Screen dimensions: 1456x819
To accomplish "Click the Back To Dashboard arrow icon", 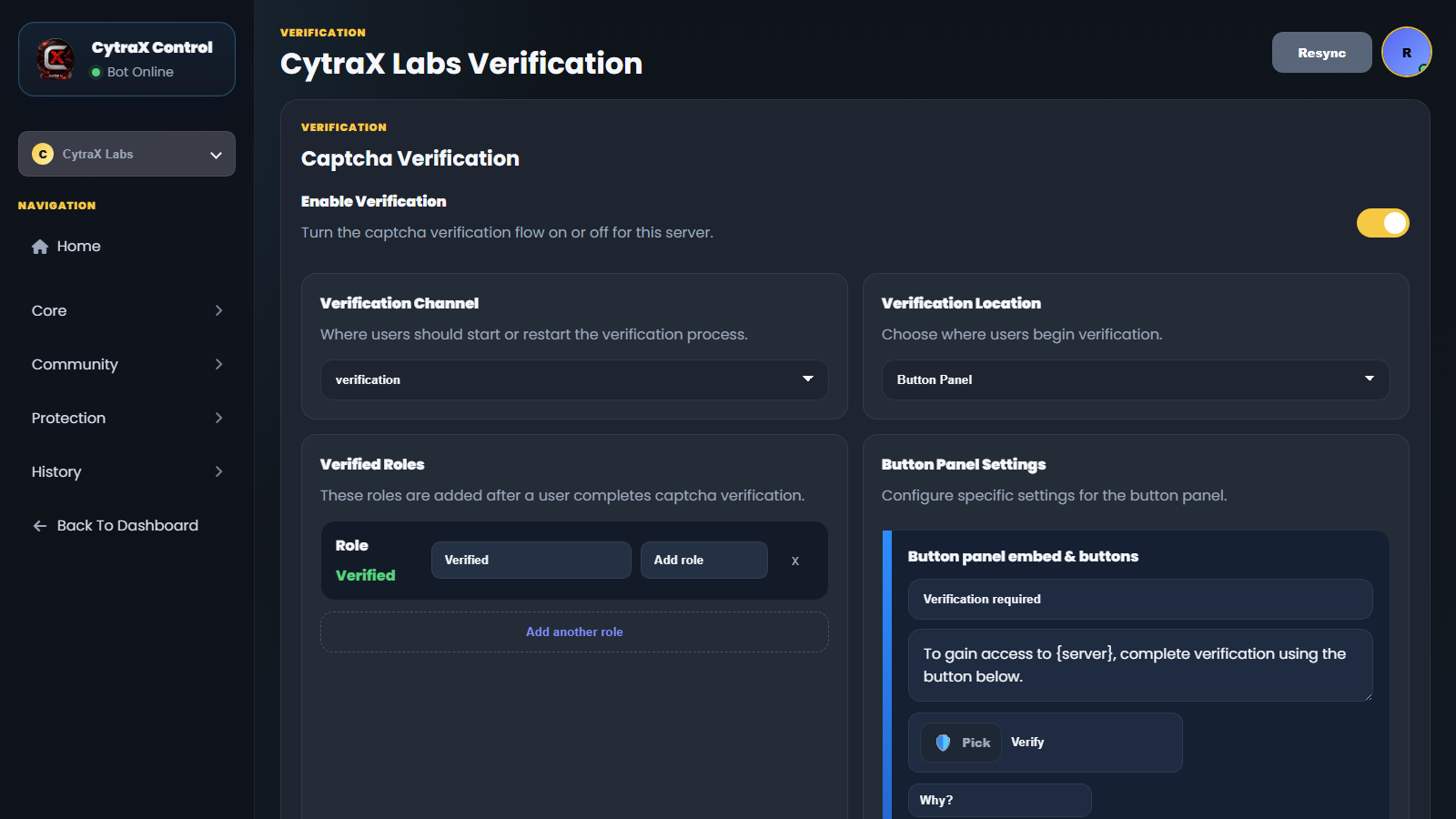I will click(x=40, y=526).
